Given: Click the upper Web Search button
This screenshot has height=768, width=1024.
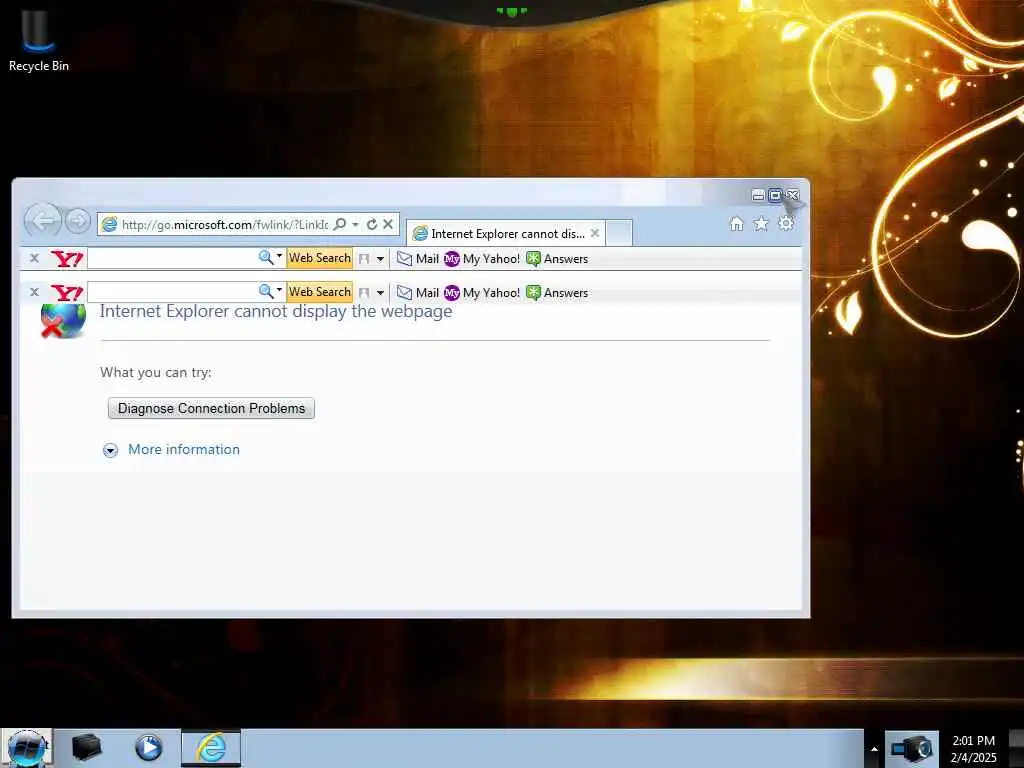Looking at the screenshot, I should coord(320,258).
